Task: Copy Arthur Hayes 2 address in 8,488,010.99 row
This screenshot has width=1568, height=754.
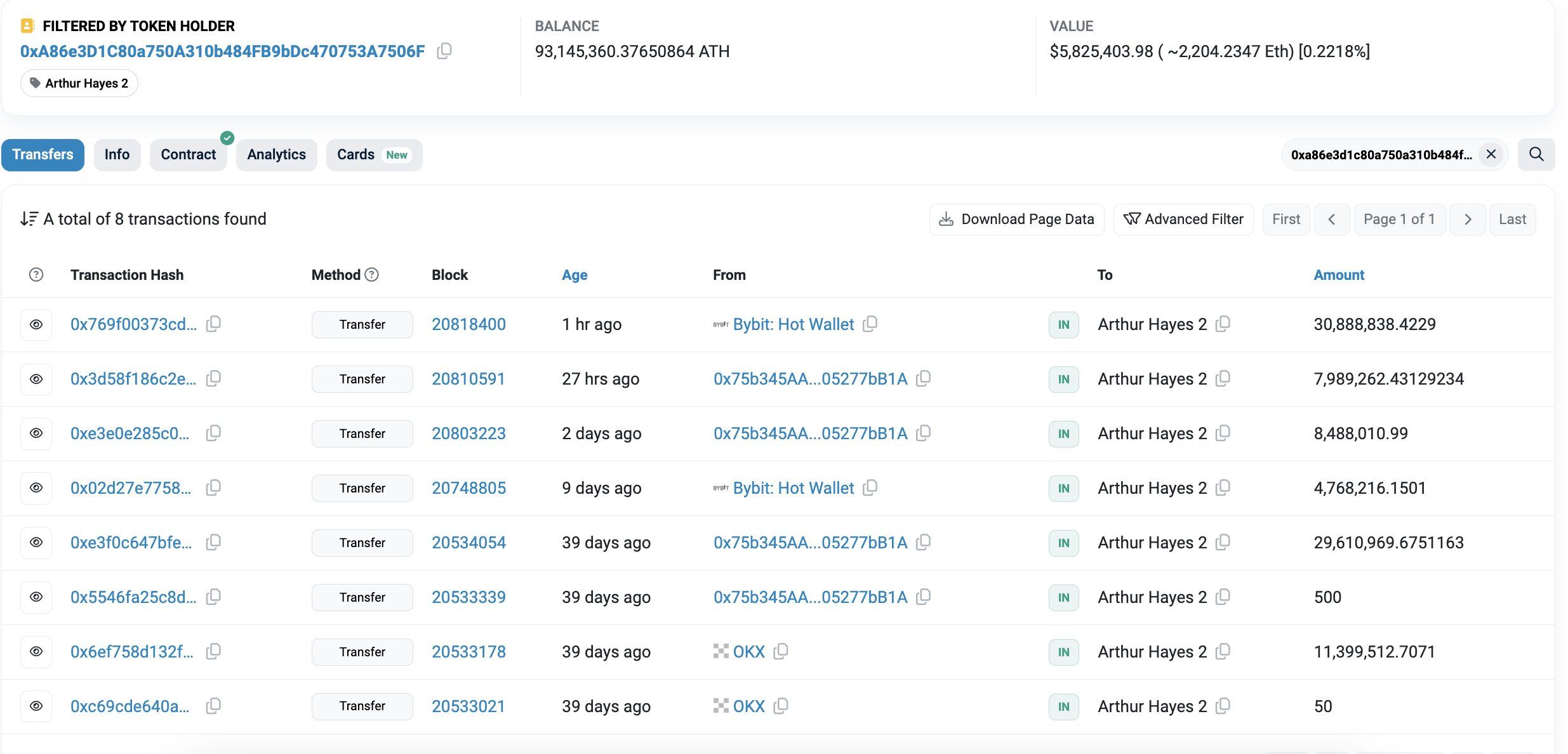Action: pos(1223,433)
